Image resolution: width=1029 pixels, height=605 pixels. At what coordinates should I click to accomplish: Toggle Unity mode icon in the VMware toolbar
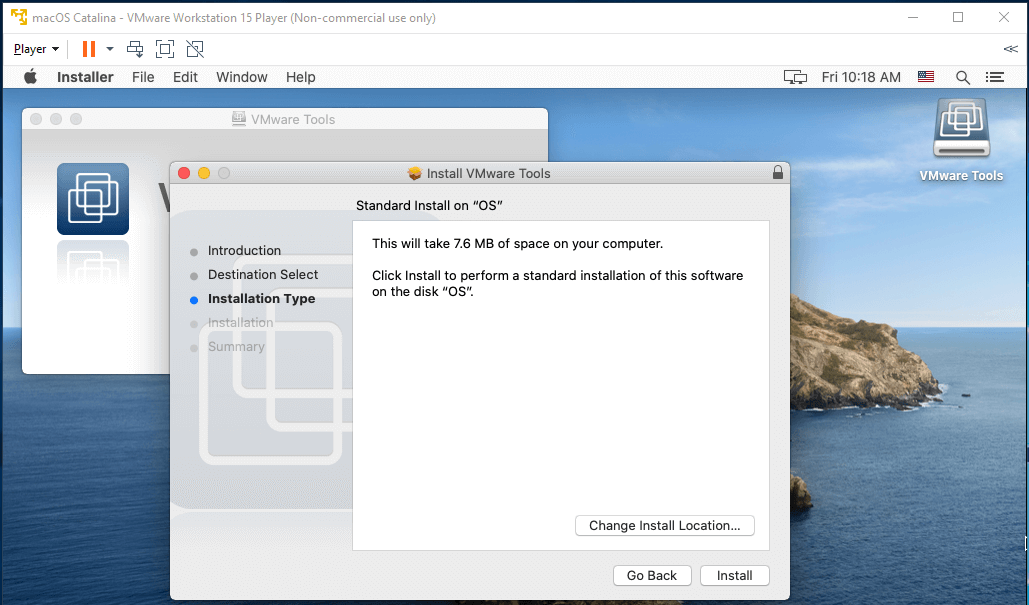(195, 49)
